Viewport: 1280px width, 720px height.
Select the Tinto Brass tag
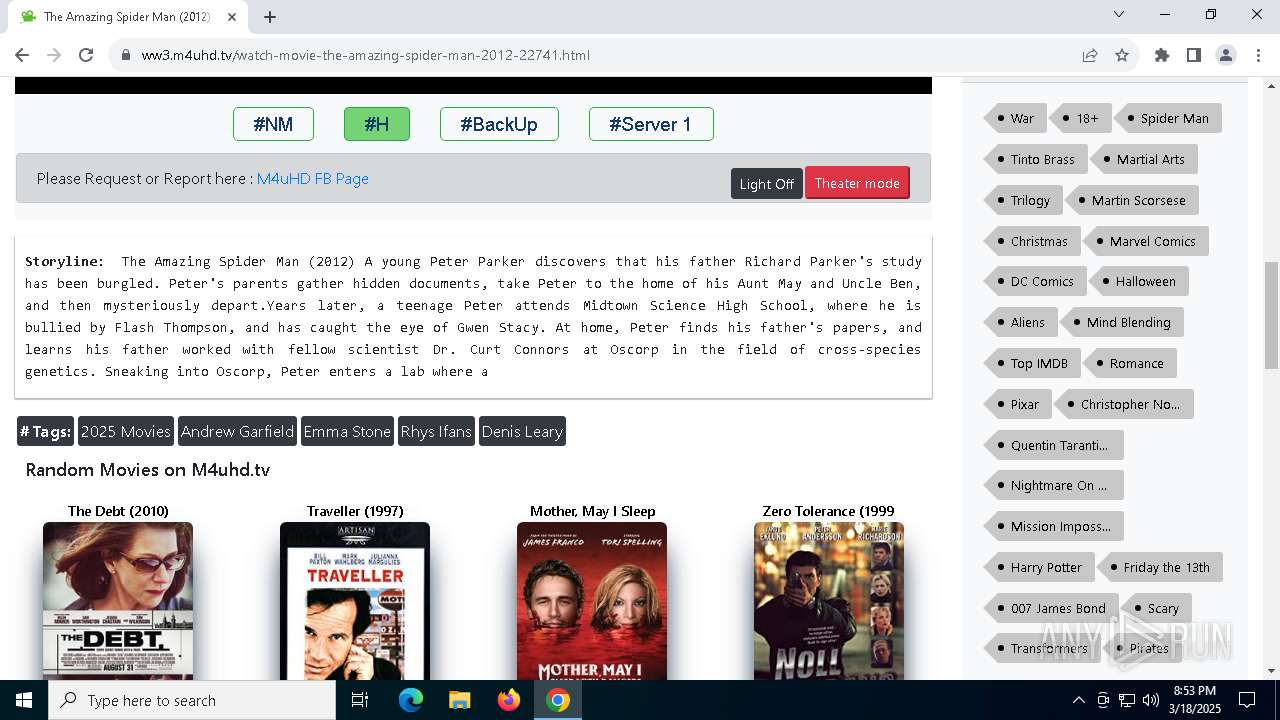(1035, 159)
